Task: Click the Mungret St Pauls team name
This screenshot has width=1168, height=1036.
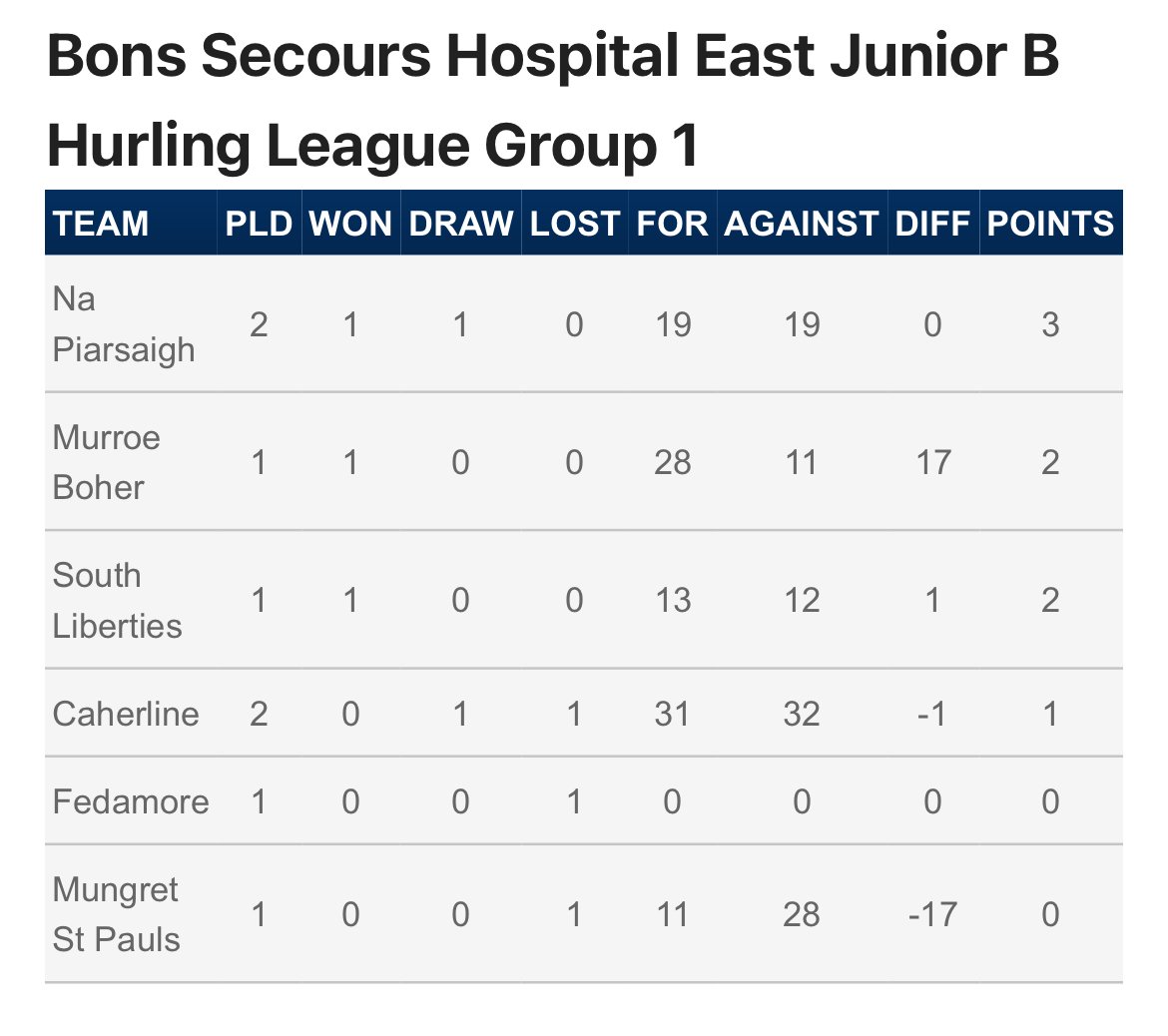Action: click(x=116, y=914)
